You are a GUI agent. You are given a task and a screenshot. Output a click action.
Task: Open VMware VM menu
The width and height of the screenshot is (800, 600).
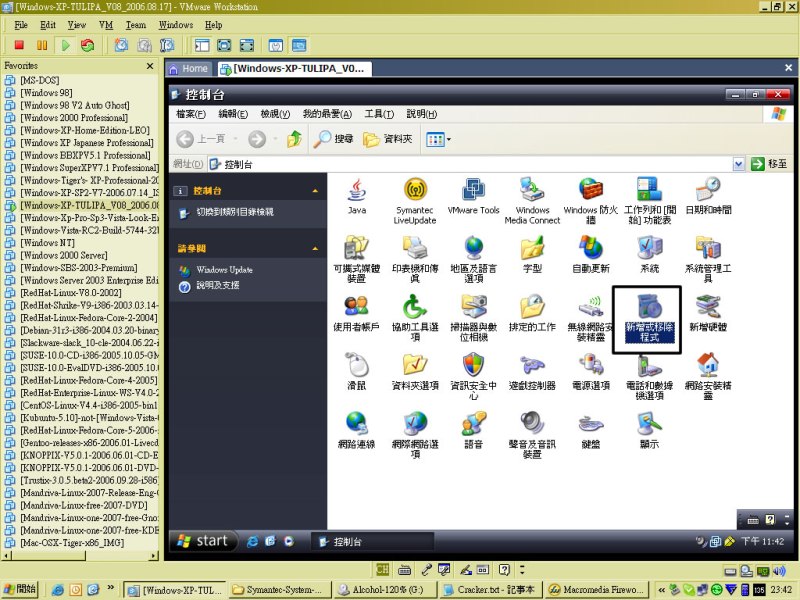tap(106, 25)
